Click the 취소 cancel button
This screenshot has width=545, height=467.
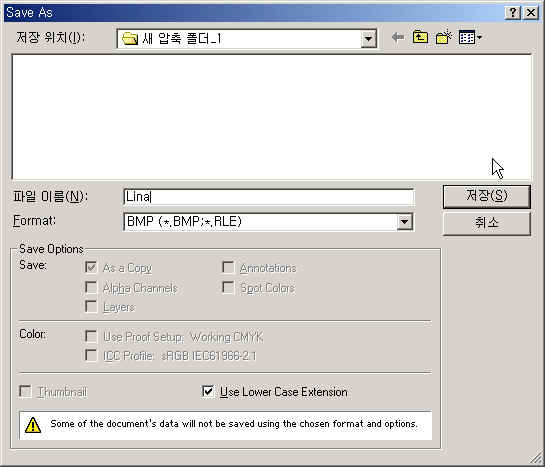(487, 223)
